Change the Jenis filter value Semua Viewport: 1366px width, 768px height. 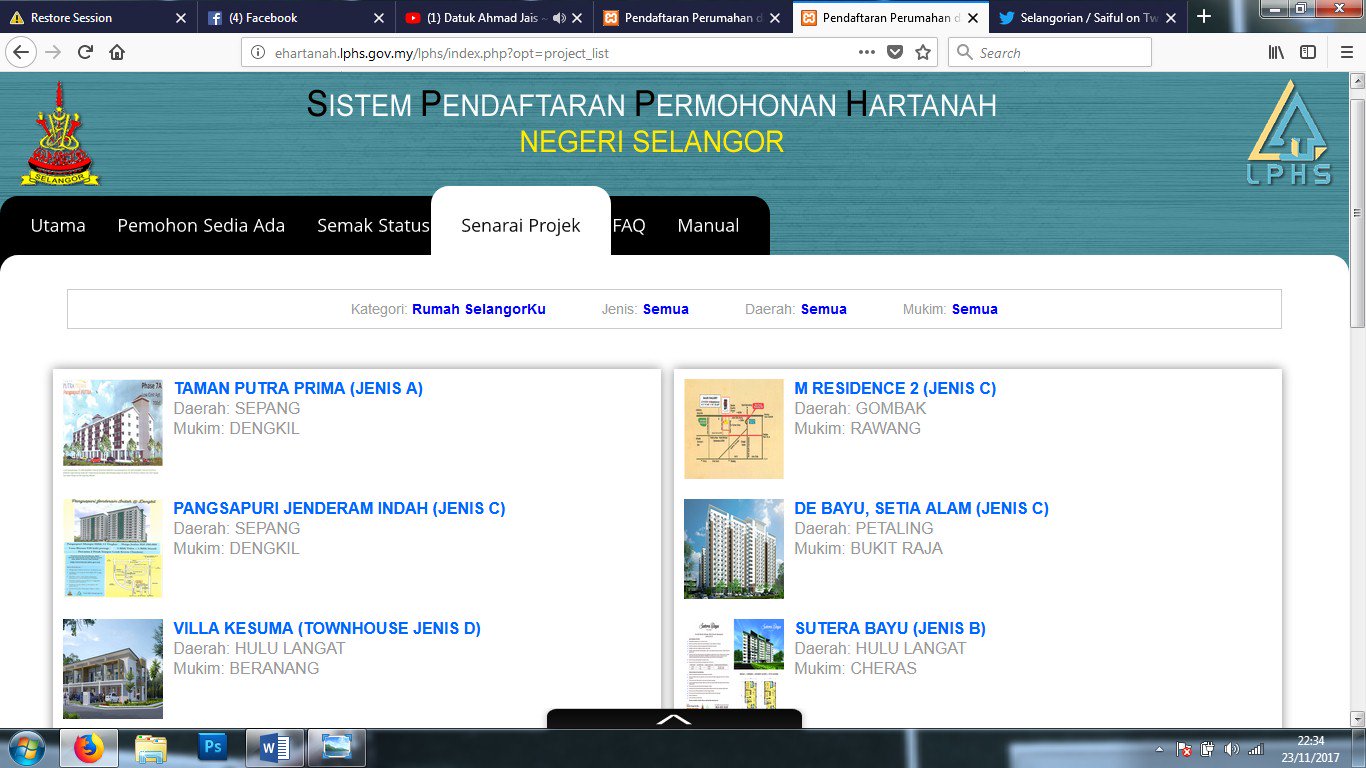pyautogui.click(x=666, y=309)
